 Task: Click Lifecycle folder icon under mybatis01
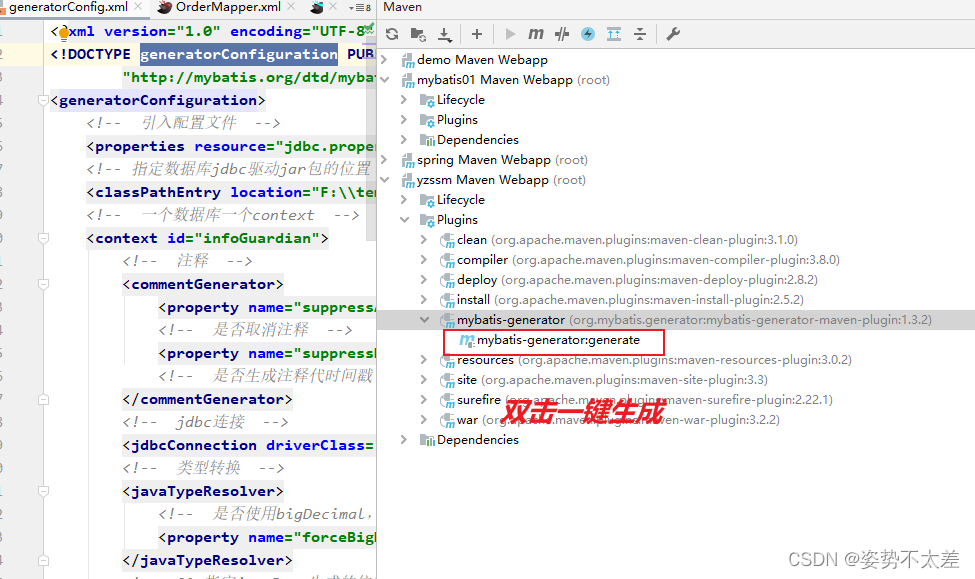427,100
